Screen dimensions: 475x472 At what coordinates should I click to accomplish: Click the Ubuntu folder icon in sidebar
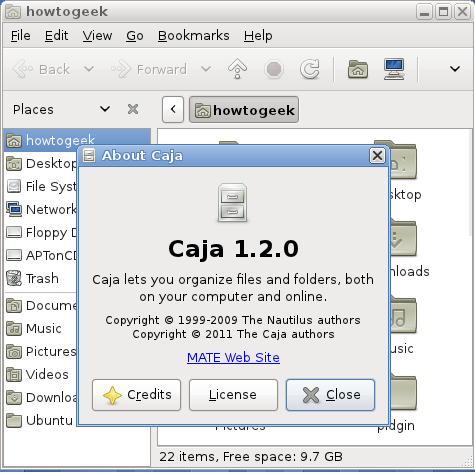click(x=14, y=420)
